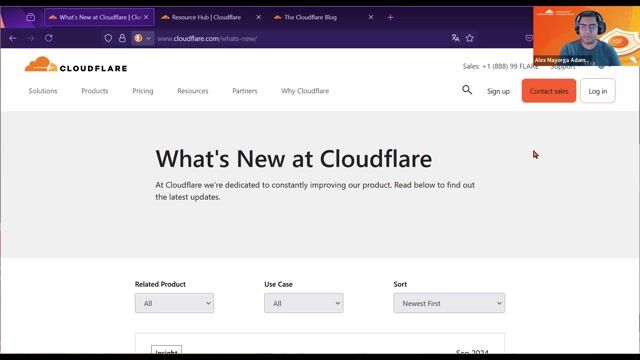640x360 pixels.
Task: Click the Sign up link
Action: (498, 91)
